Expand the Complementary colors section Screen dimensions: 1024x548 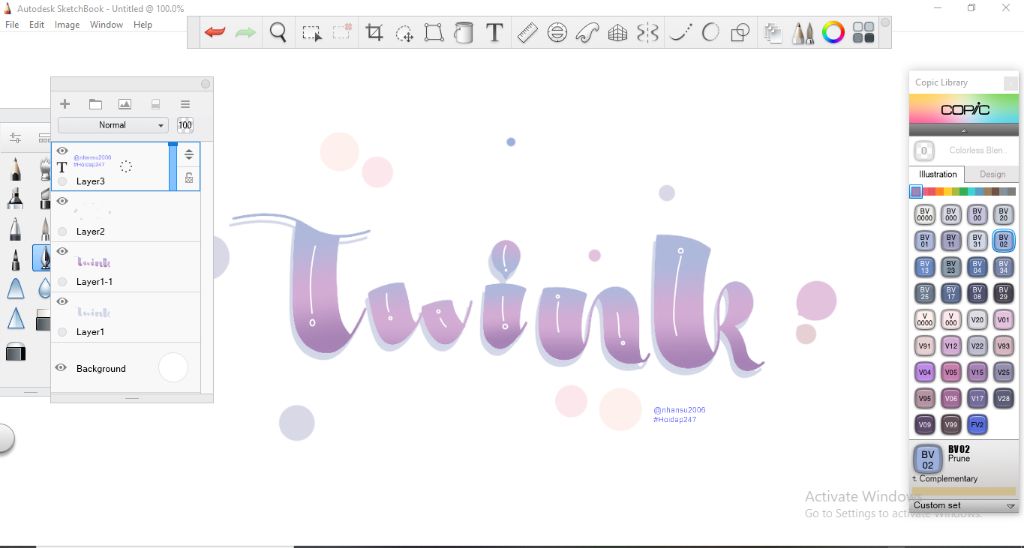tap(945, 479)
